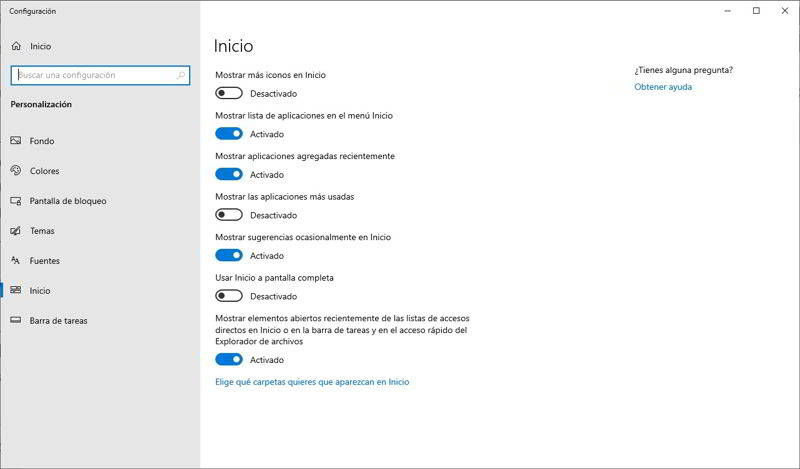The height and width of the screenshot is (469, 800).
Task: Click the Home icon in sidebar
Action: pyautogui.click(x=16, y=46)
